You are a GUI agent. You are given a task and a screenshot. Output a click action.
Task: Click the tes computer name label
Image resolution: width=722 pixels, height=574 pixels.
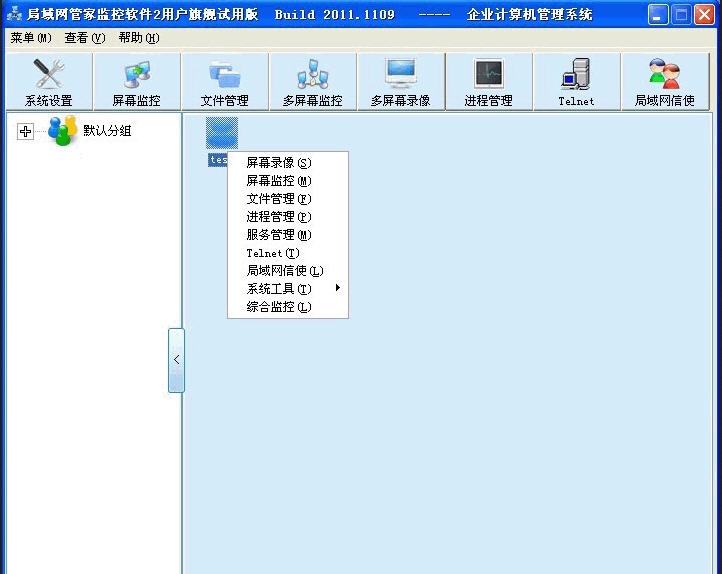coord(218,160)
